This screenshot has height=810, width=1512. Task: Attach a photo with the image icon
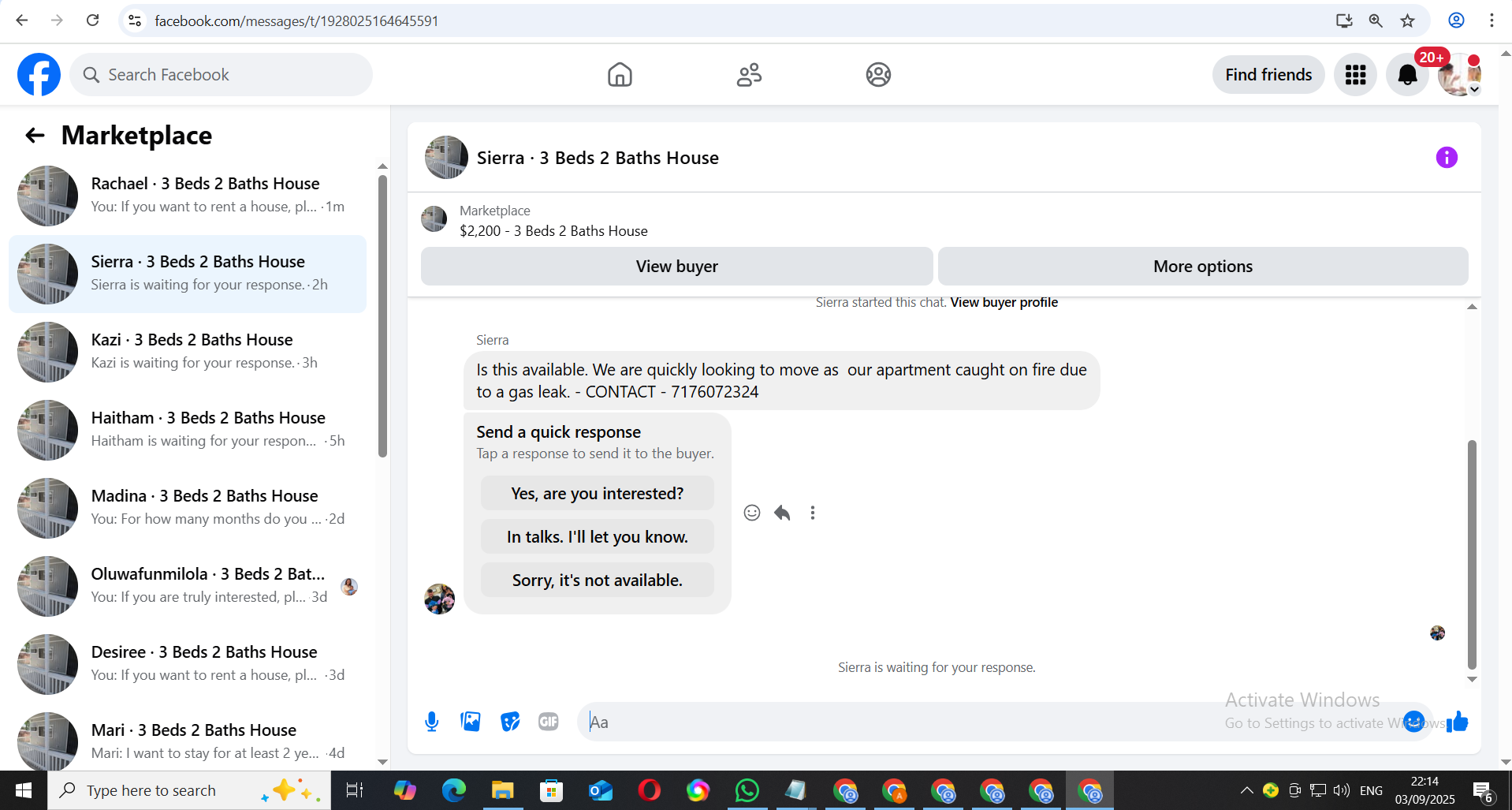471,722
